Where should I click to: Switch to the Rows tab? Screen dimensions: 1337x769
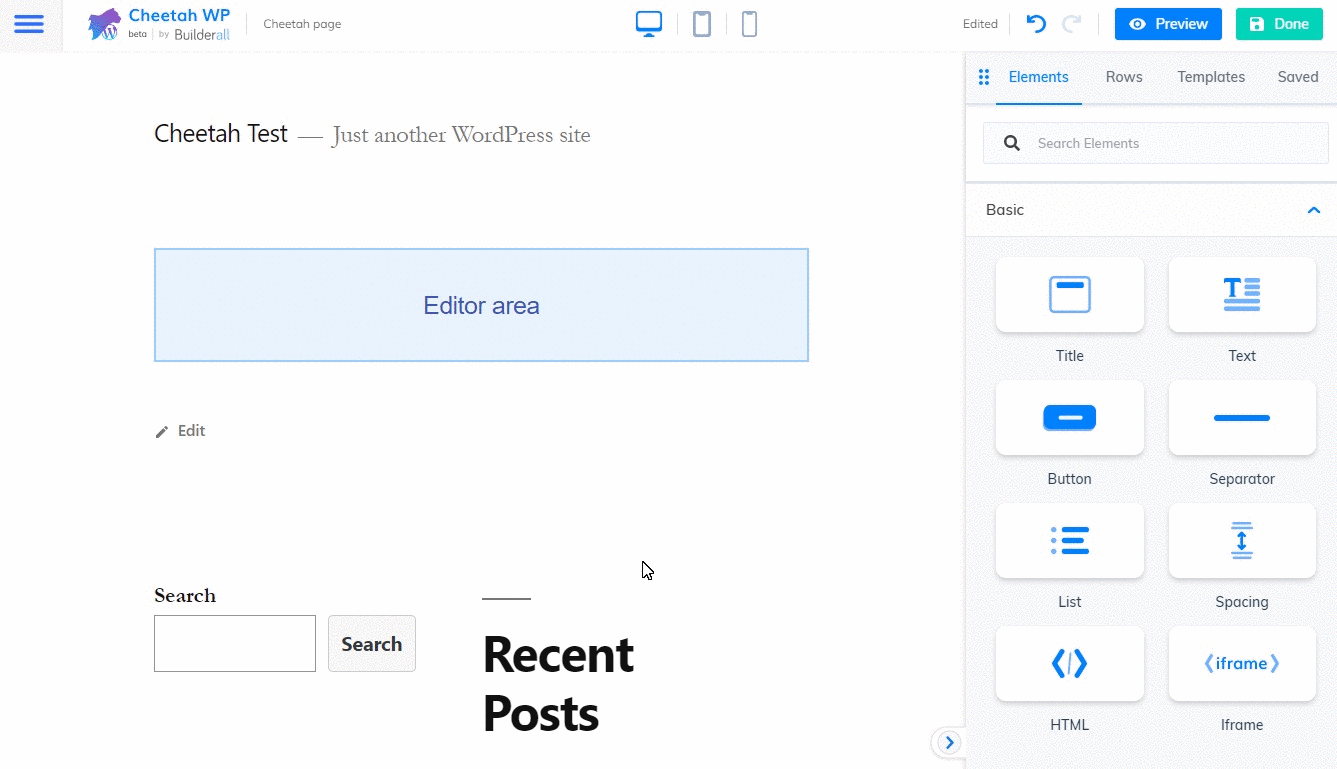1124,77
